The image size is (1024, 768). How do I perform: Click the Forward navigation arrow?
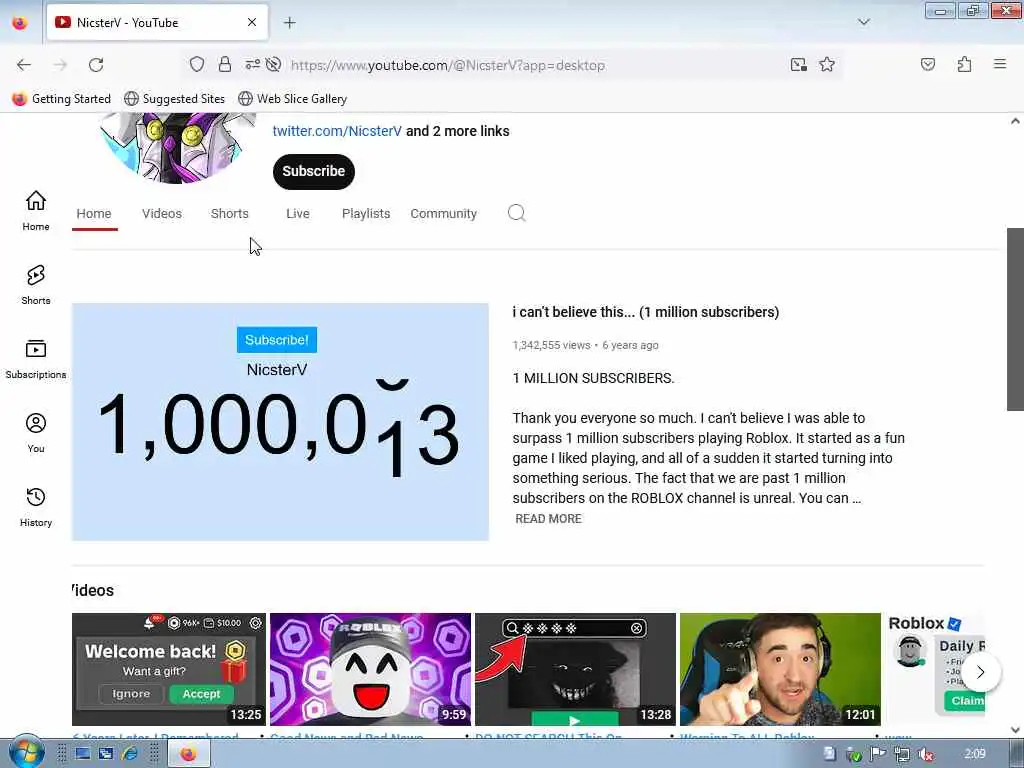(x=60, y=65)
